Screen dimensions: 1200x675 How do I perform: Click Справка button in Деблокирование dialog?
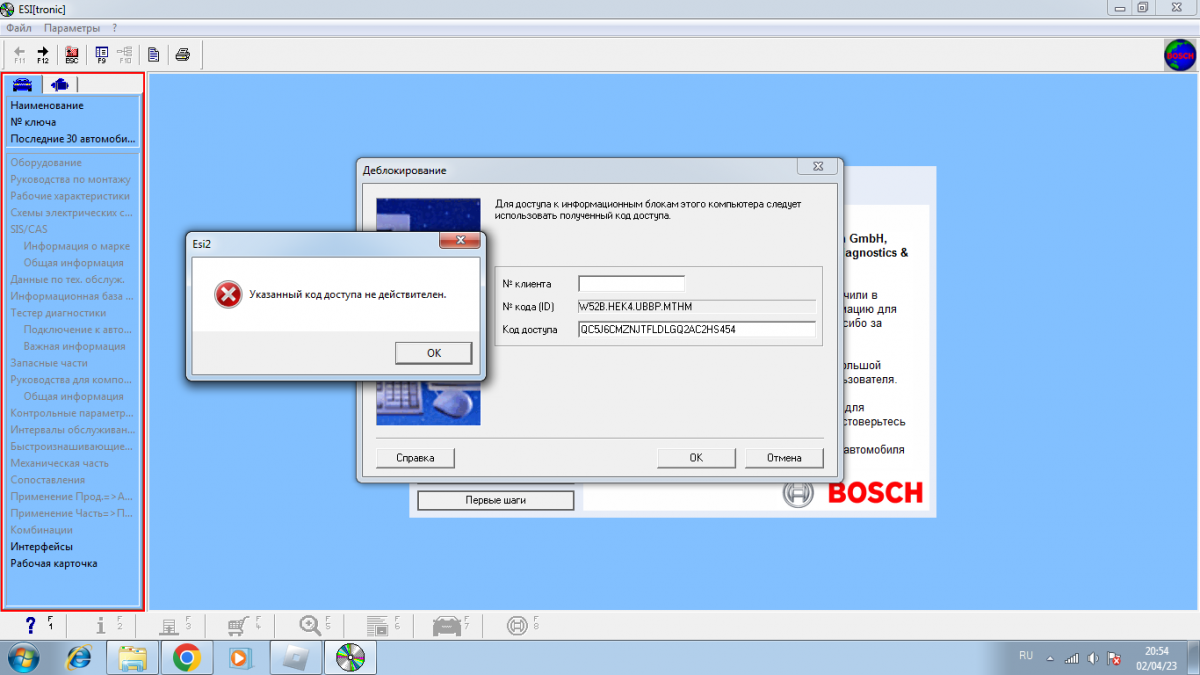[415, 458]
